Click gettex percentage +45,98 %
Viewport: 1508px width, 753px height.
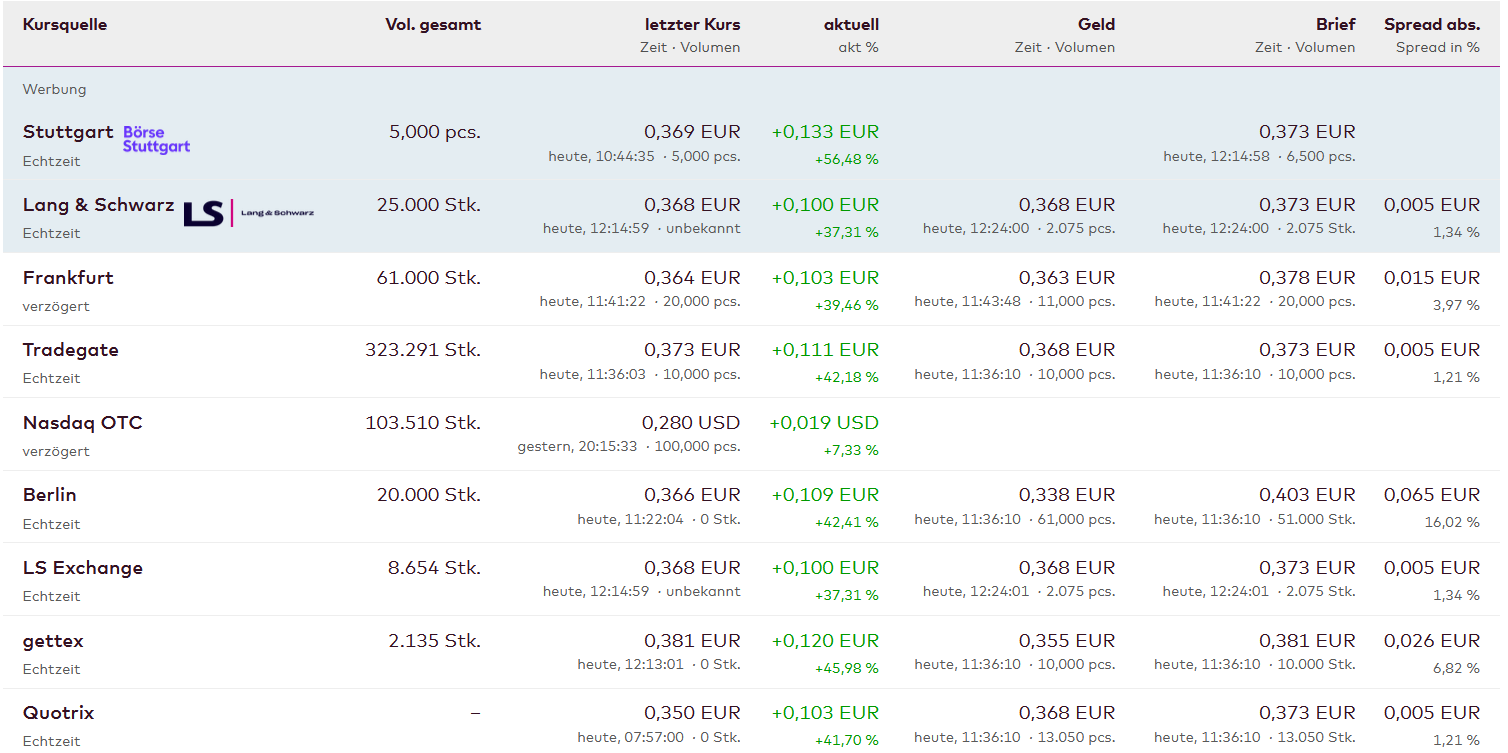(847, 668)
